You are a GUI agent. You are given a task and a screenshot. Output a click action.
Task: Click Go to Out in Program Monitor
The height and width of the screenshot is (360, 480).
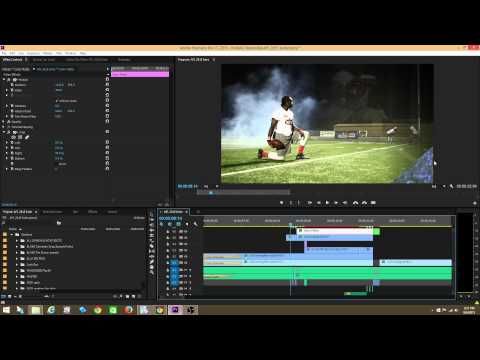[345, 203]
